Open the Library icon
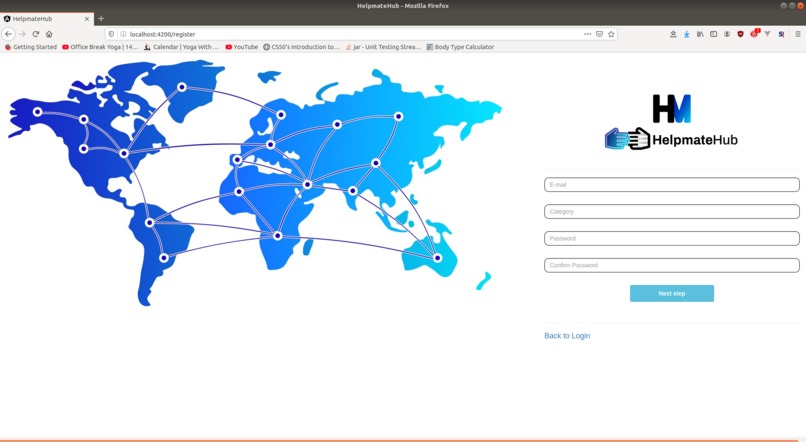Viewport: 806px width, 442px height. click(700, 34)
